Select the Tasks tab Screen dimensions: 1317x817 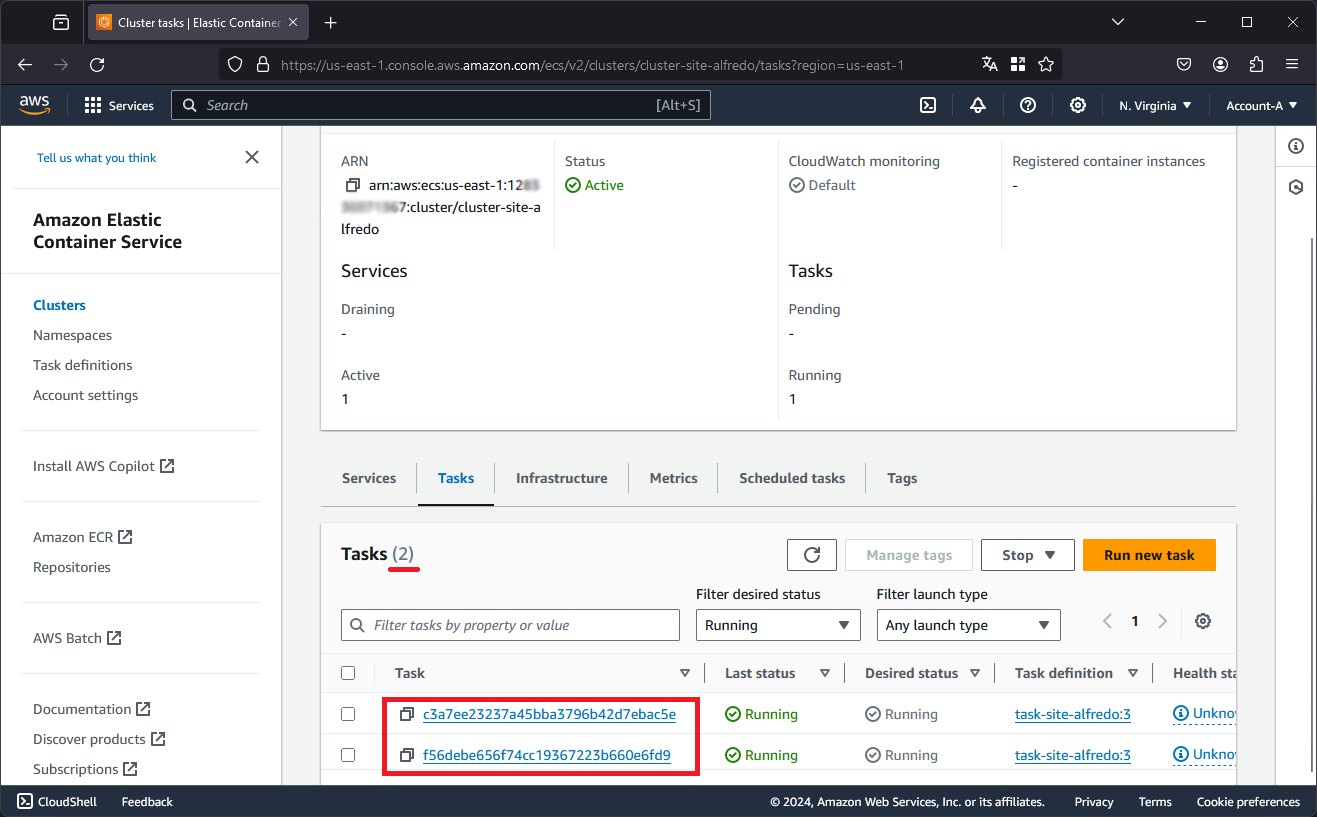pyautogui.click(x=456, y=478)
